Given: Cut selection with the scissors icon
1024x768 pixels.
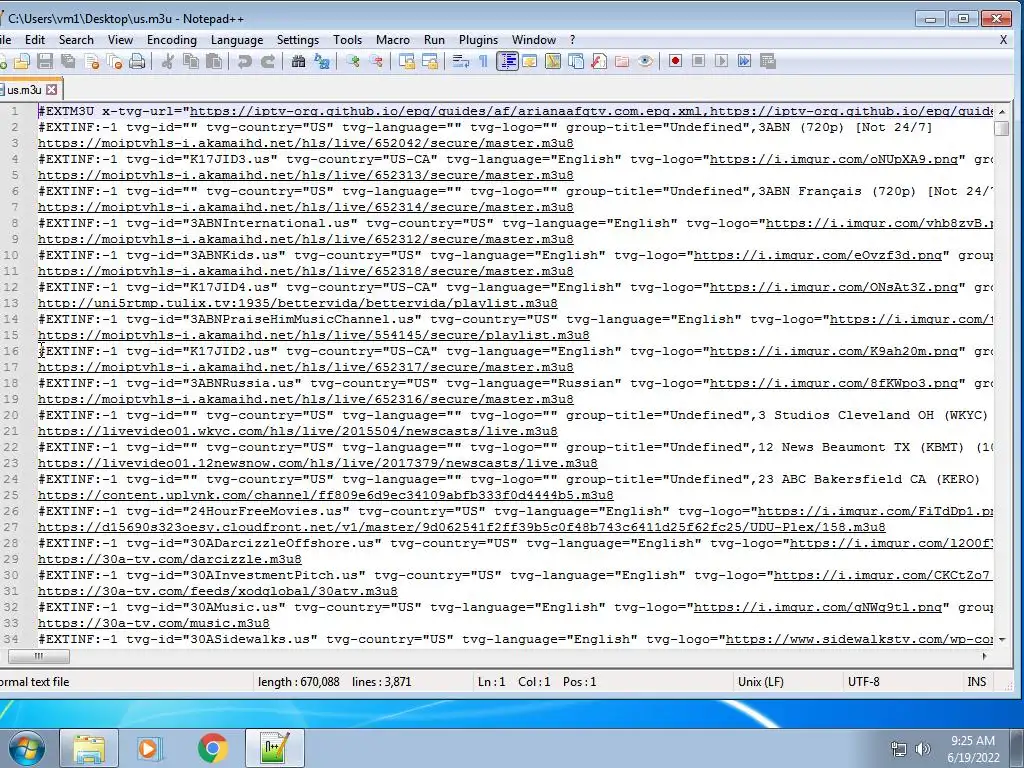Looking at the screenshot, I should [168, 61].
